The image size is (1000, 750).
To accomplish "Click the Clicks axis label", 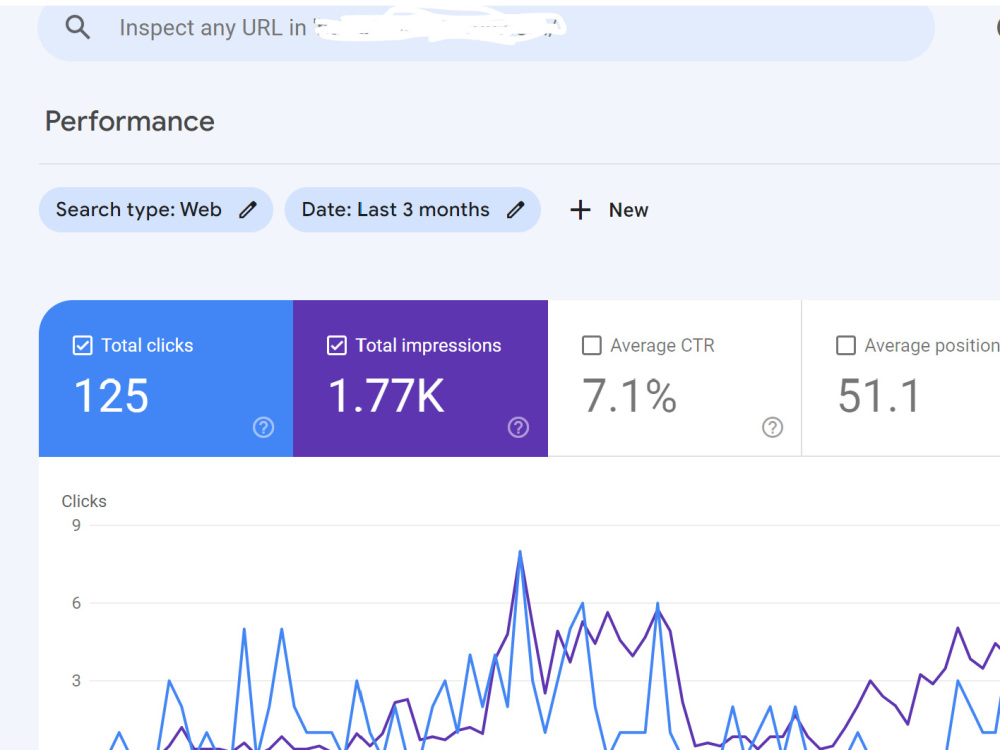I will click(84, 501).
